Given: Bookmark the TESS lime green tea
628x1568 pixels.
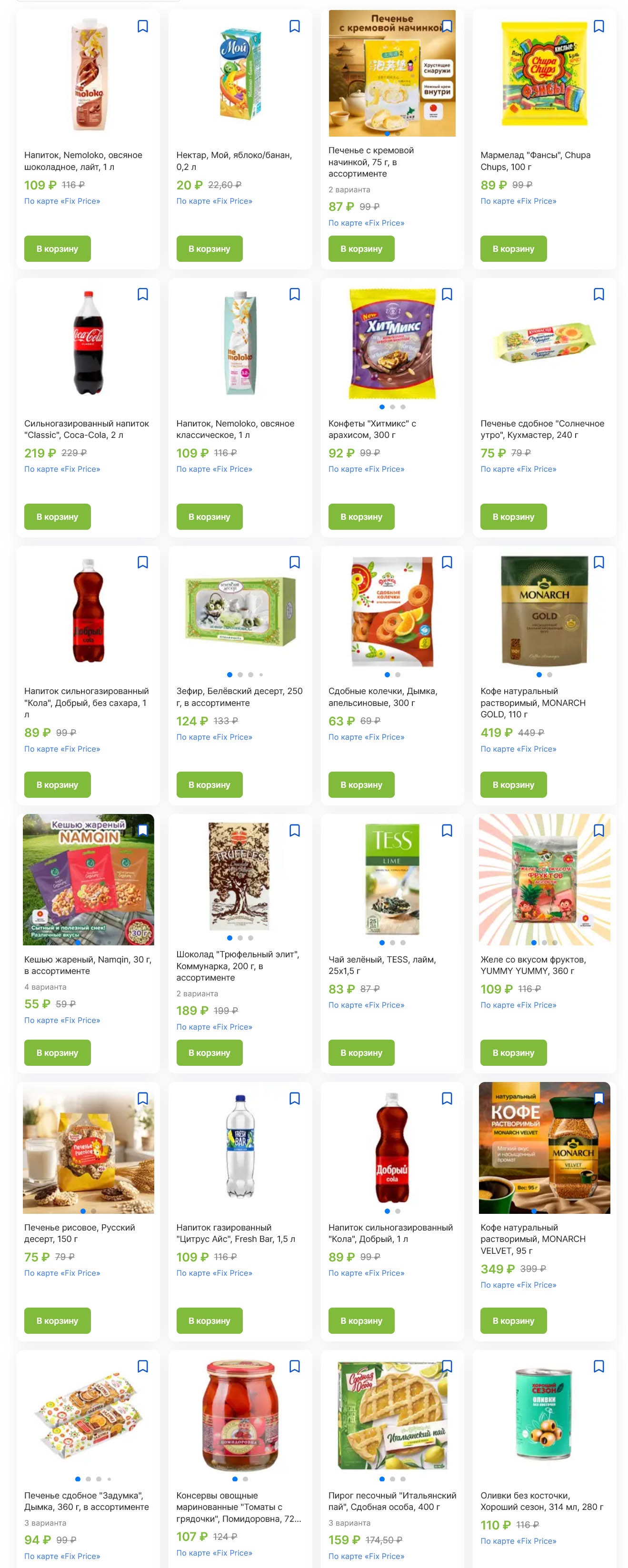Looking at the screenshot, I should tap(447, 830).
